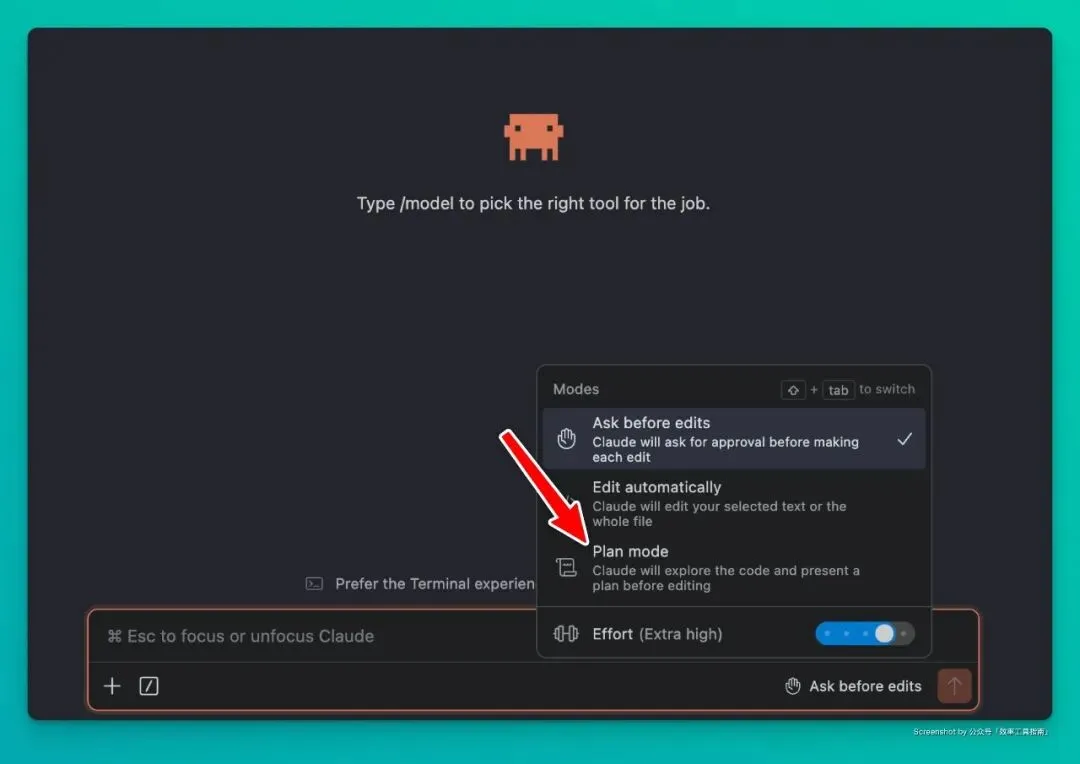Click the checkmark on Ask before edits

904,439
